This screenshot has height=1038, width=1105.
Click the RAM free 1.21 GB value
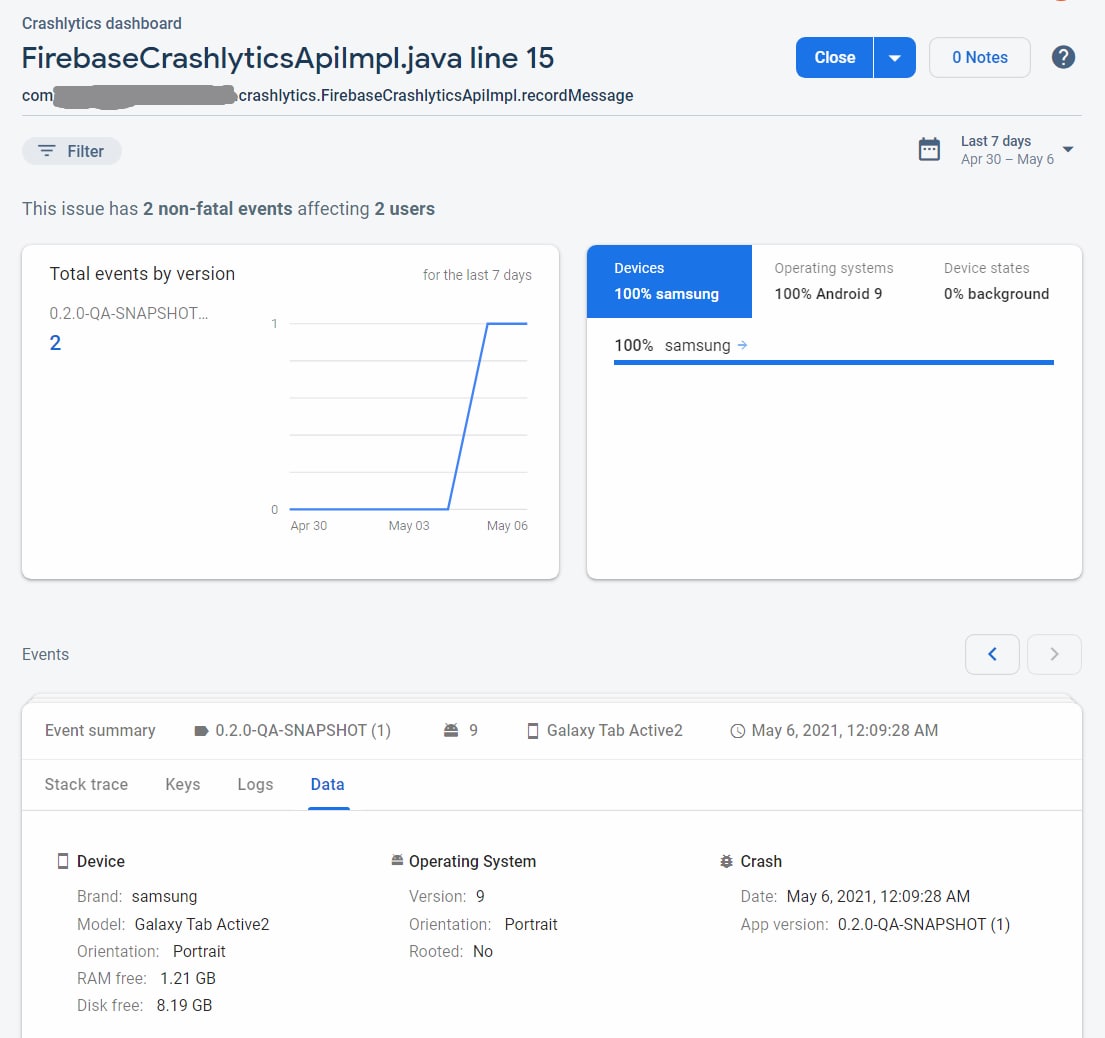(x=187, y=978)
